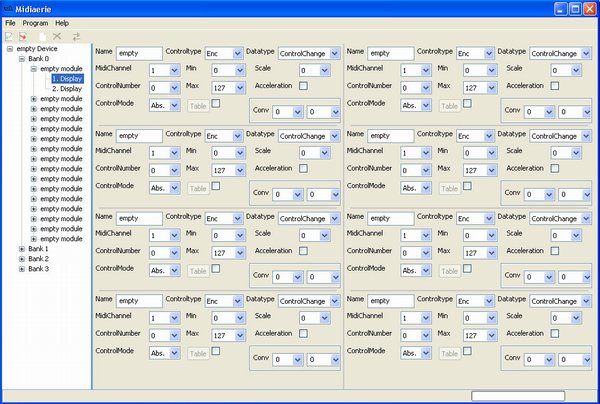This screenshot has height=404, width=600.
Task: Click the Table button in first panel
Action: 197,104
